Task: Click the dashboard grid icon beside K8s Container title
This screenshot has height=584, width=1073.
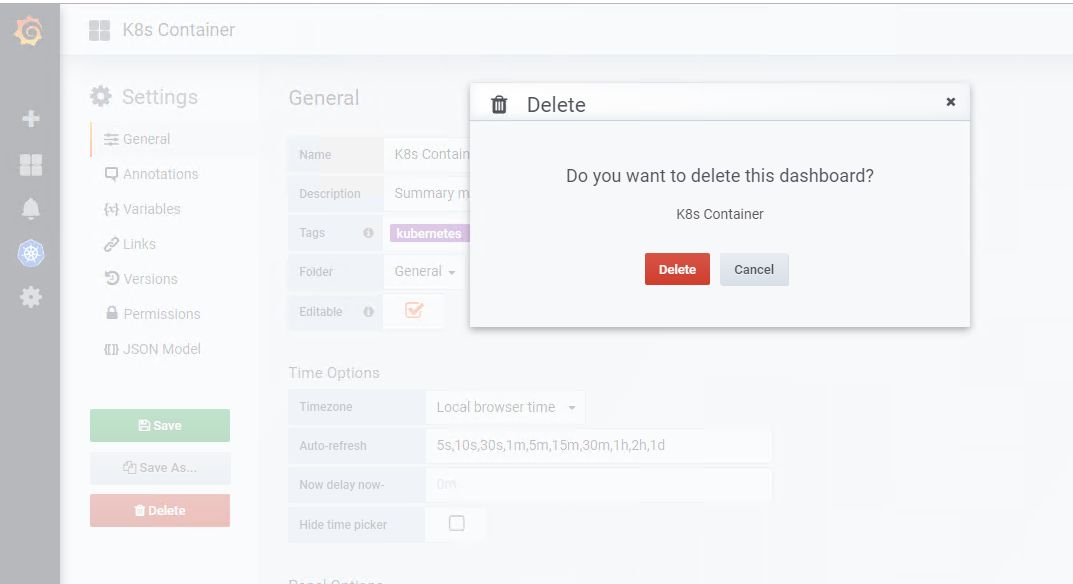Action: click(99, 30)
